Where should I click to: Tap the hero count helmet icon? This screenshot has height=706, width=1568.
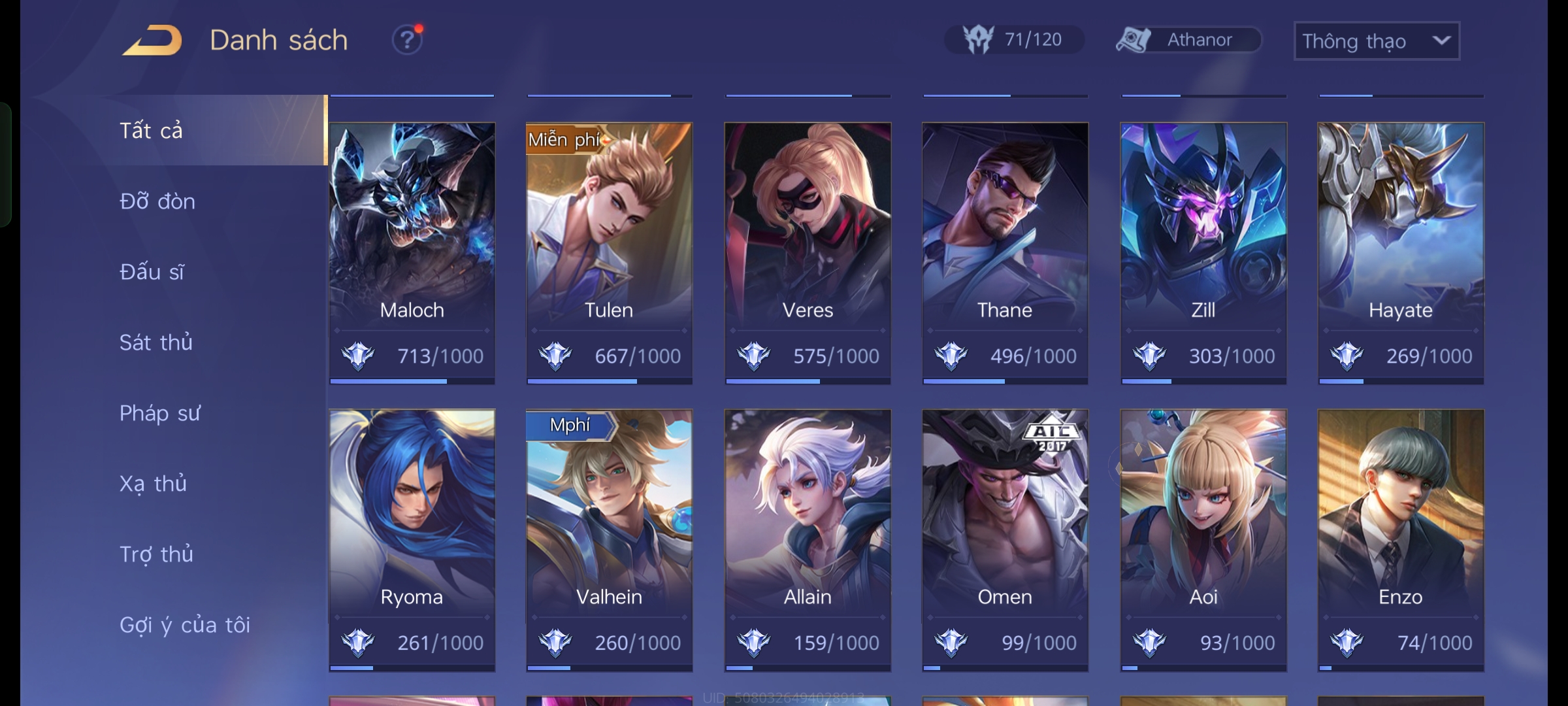point(979,40)
